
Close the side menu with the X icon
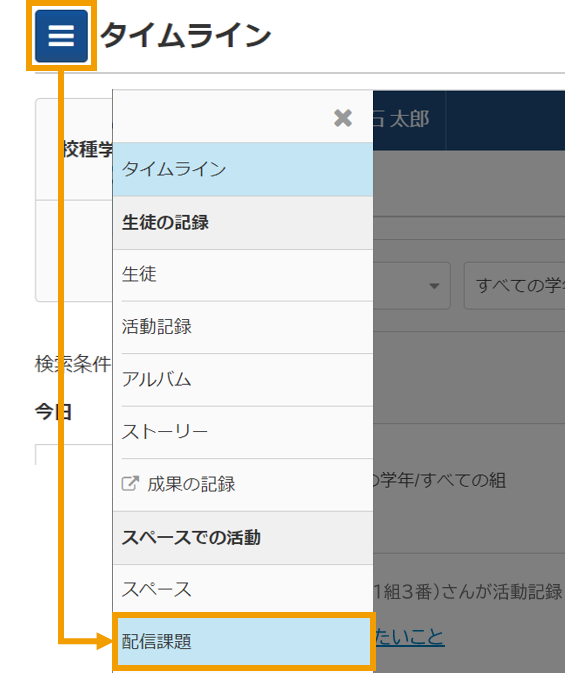tap(343, 118)
